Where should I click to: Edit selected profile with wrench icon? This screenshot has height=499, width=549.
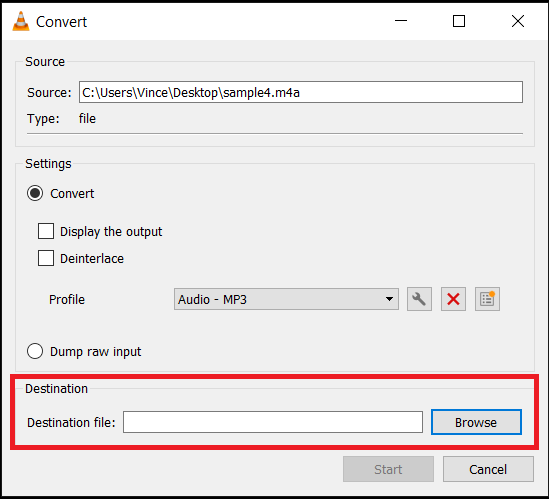click(419, 299)
